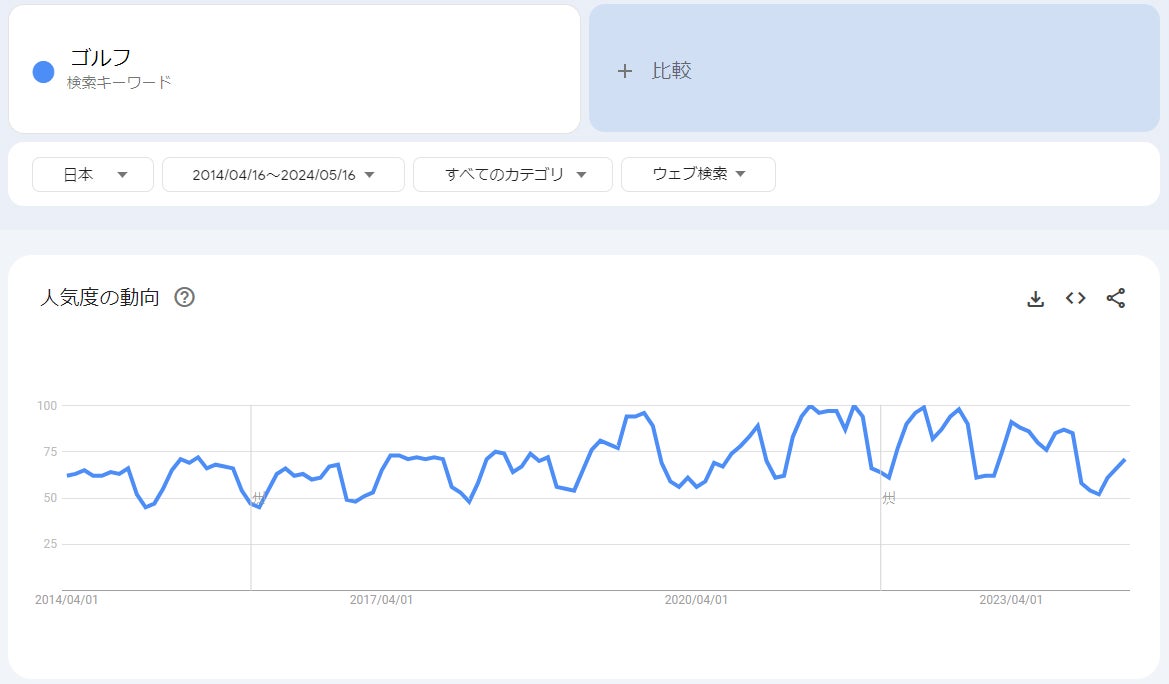
Task: Click the plus icon beside 比較
Action: [625, 71]
